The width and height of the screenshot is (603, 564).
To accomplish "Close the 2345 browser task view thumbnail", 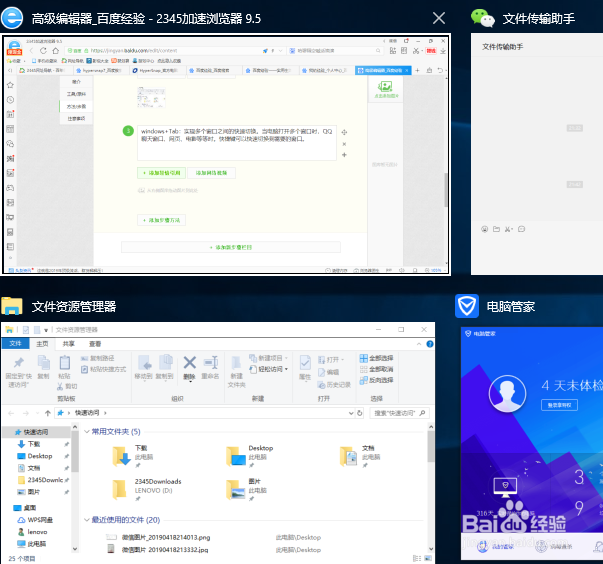I will 439,18.
